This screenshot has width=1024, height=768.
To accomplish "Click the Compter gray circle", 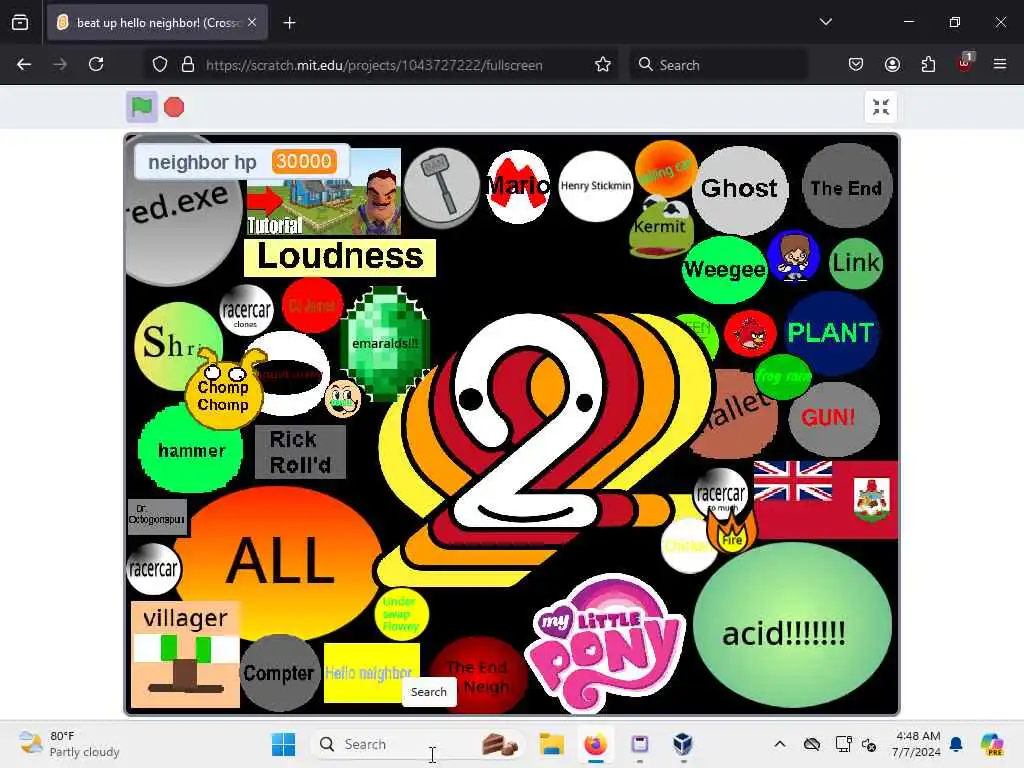I will coord(279,673).
